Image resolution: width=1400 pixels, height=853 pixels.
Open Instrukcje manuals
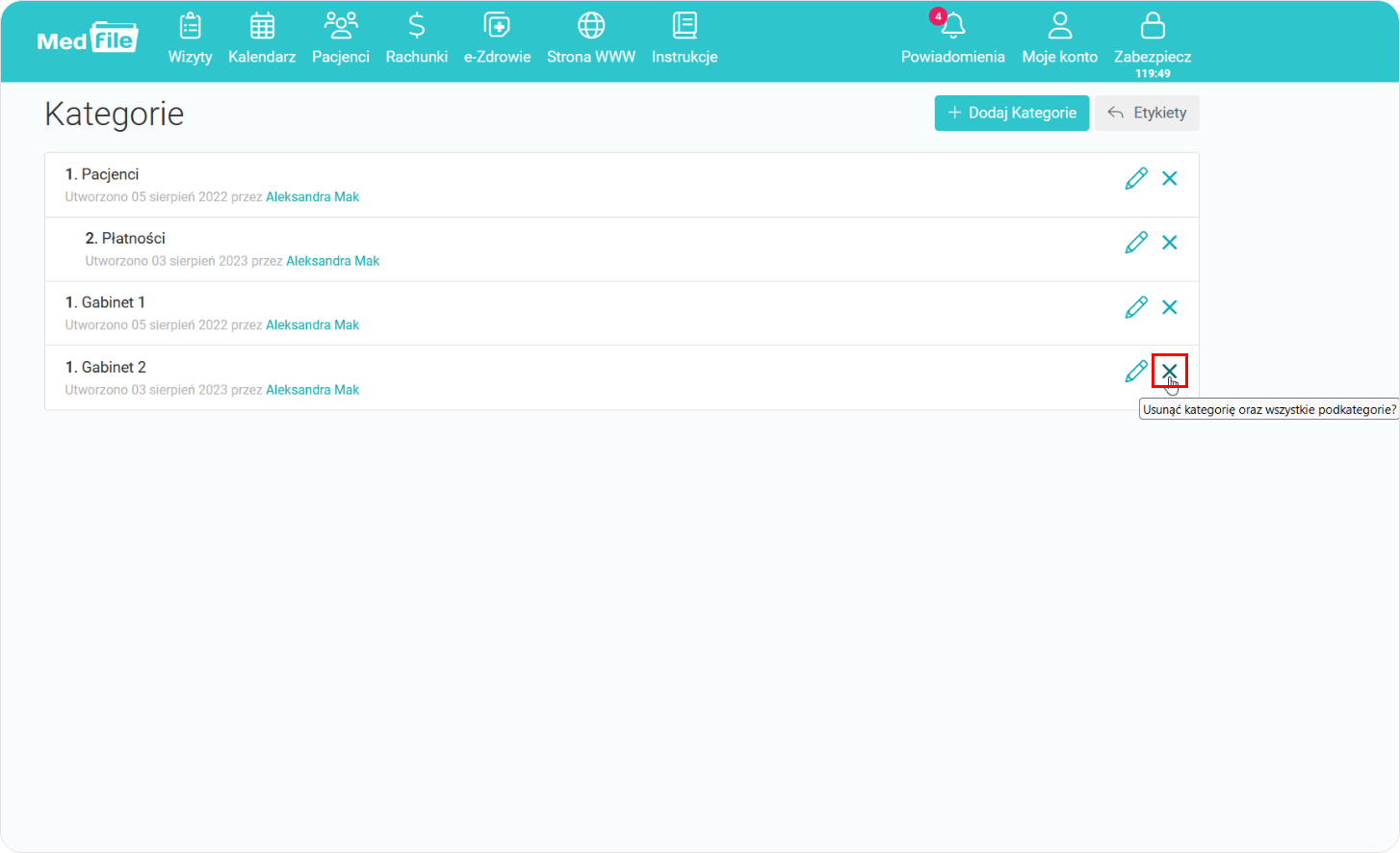tap(685, 39)
